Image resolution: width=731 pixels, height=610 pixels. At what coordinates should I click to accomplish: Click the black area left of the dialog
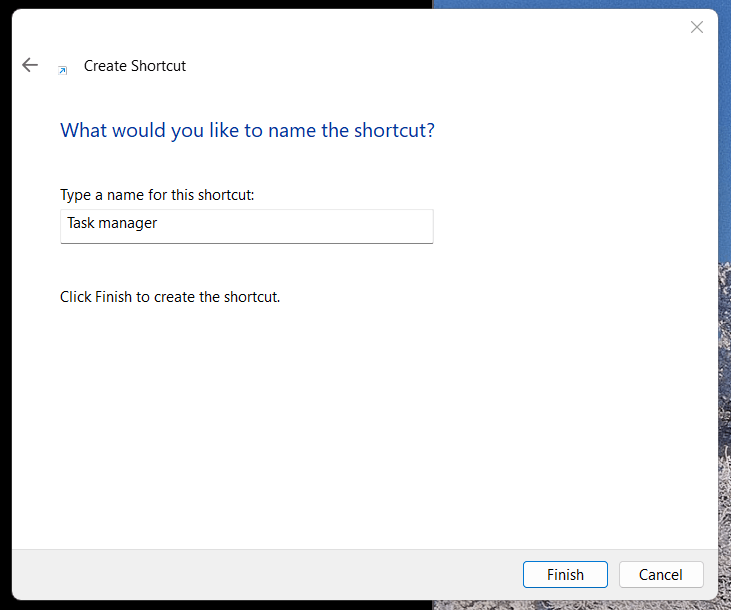click(x=5, y=300)
